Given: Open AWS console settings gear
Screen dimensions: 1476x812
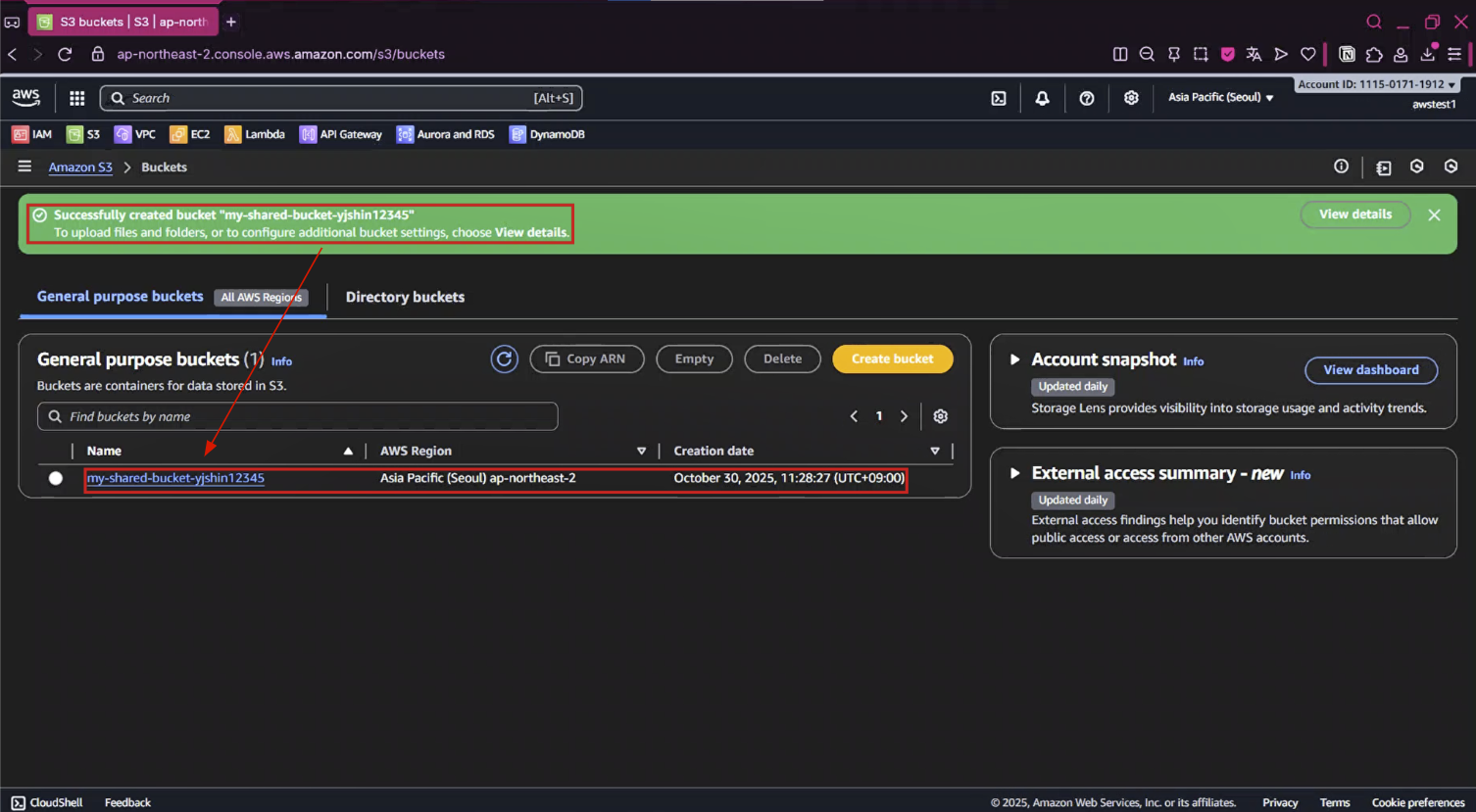Looking at the screenshot, I should click(1131, 98).
